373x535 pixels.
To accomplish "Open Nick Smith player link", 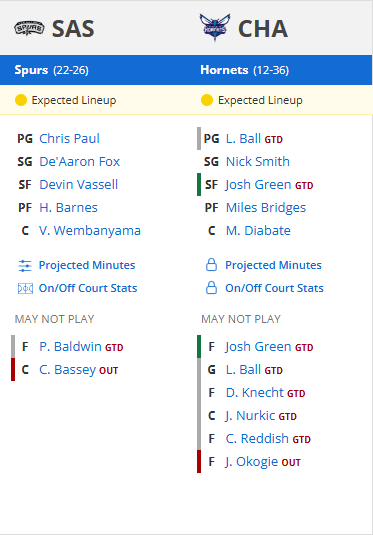I will [258, 161].
